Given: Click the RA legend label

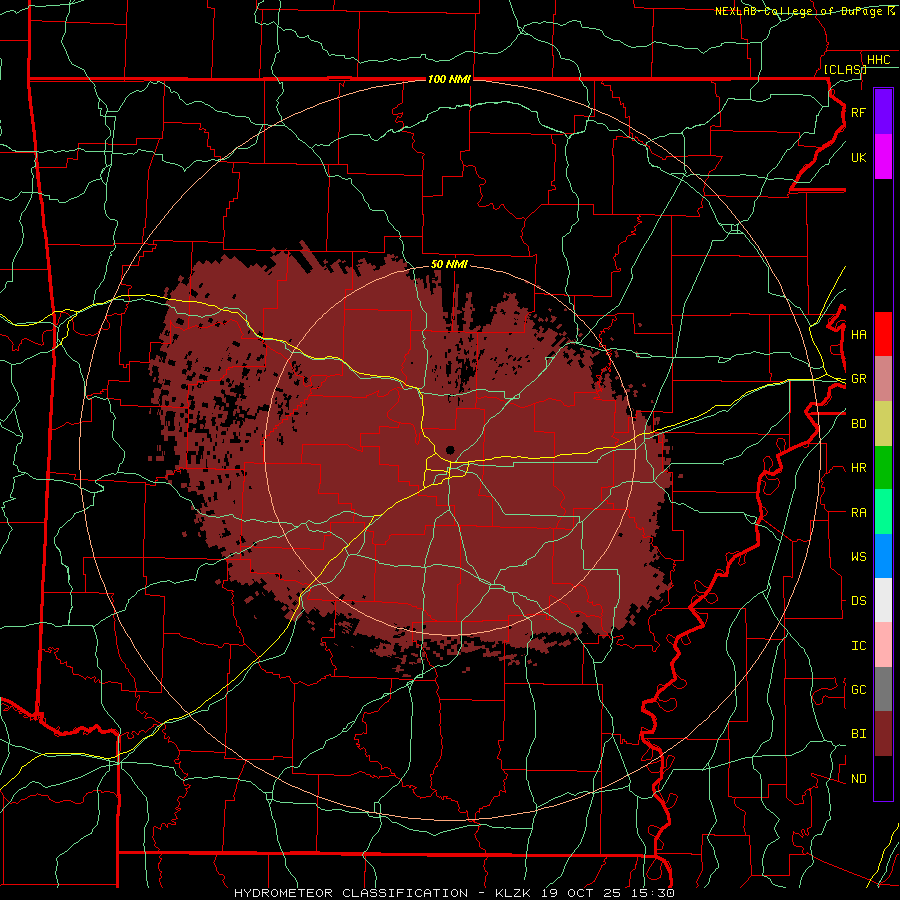Looking at the screenshot, I should pos(858,513).
